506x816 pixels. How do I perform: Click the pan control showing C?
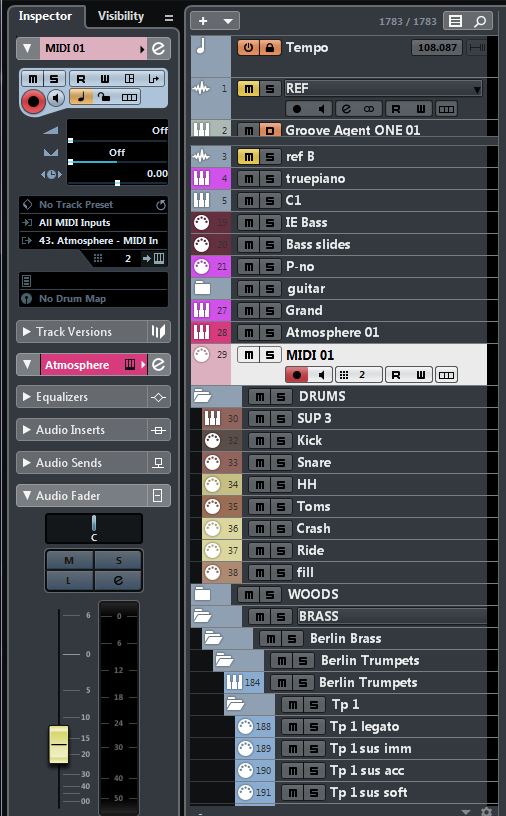click(x=94, y=528)
